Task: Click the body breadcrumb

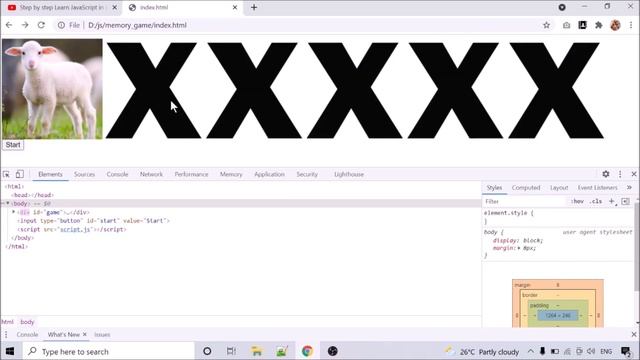Action: [x=27, y=322]
